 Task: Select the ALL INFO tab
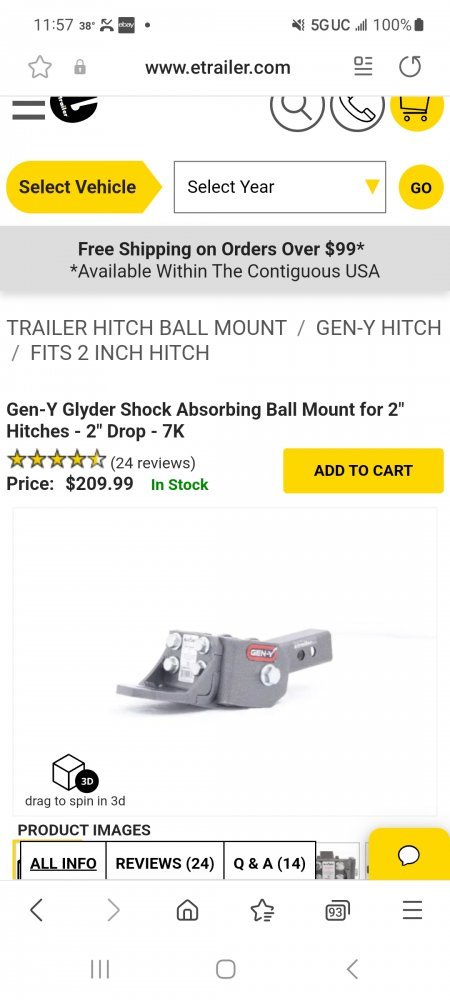coord(63,864)
